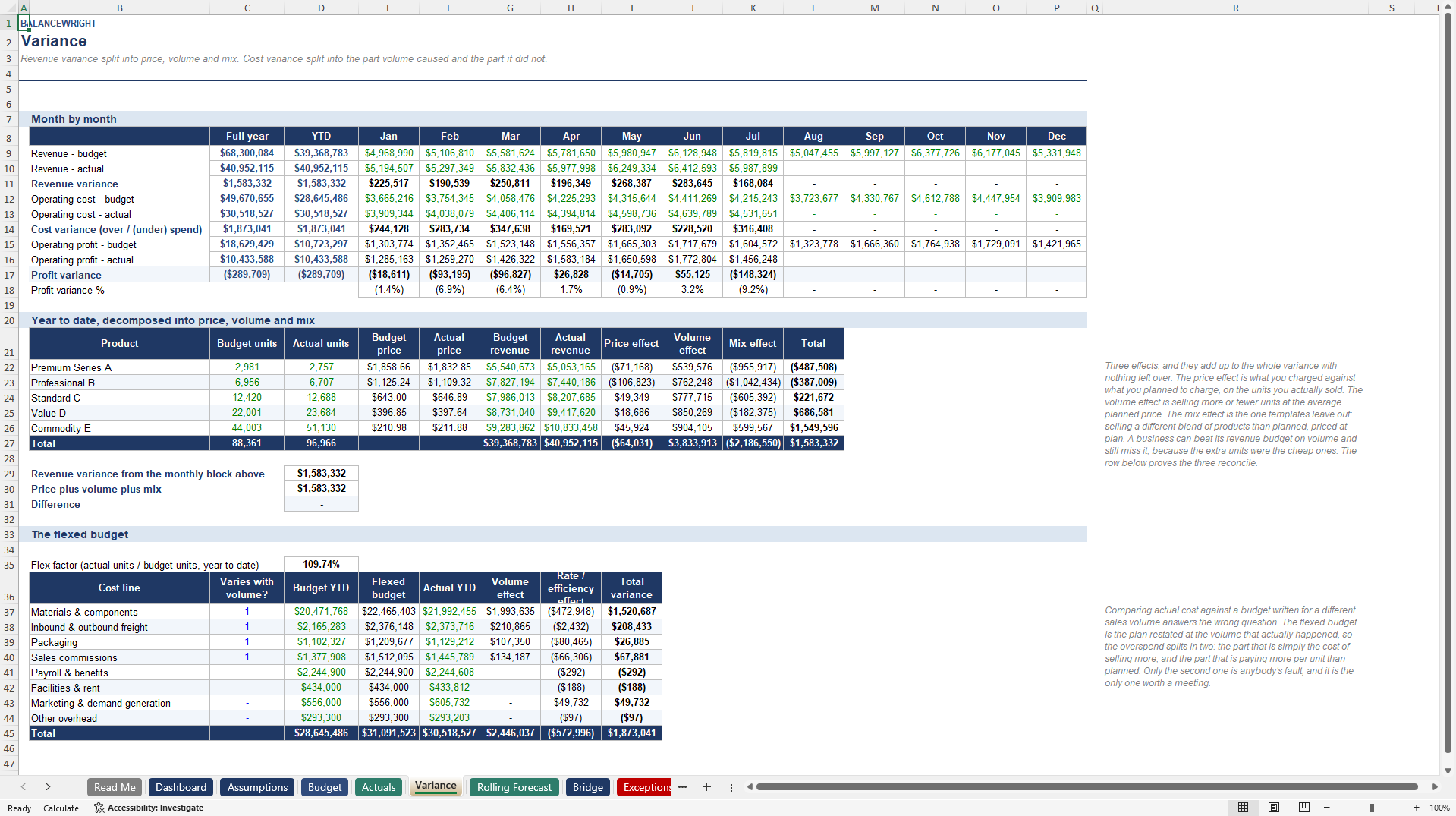This screenshot has width=1456, height=816.
Task: Switch to Actuals sheet tab
Action: coord(379,787)
